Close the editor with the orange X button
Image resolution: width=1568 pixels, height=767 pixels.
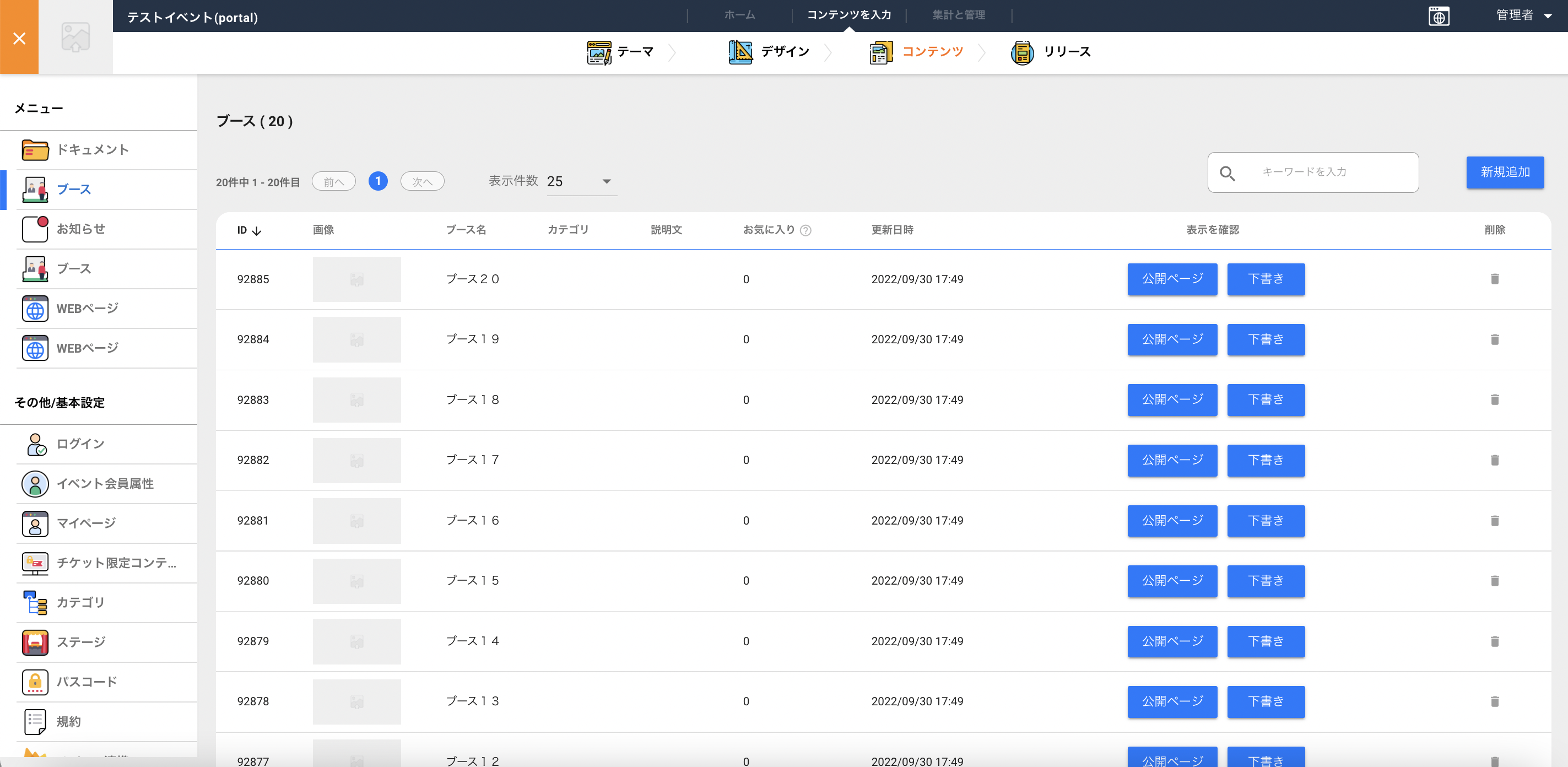point(19,37)
